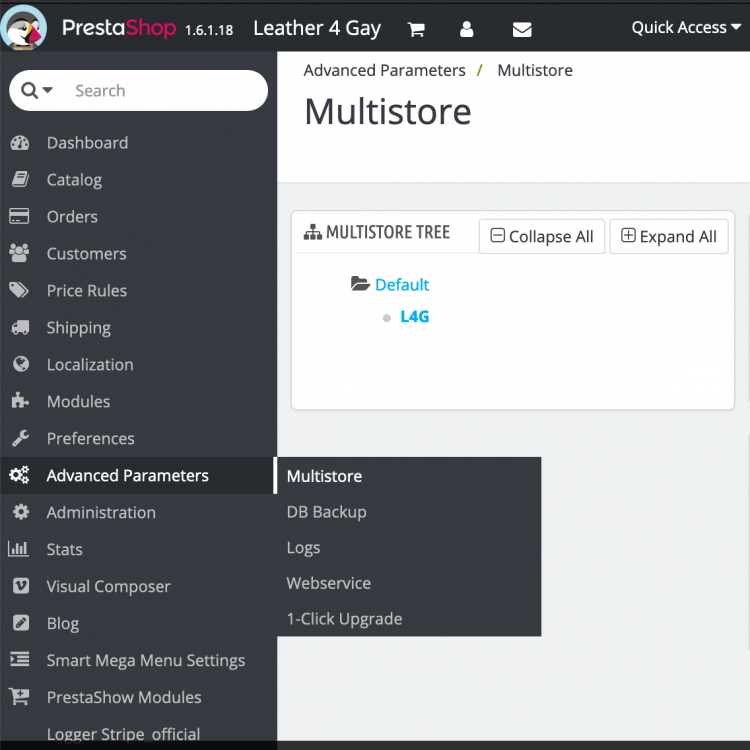Image resolution: width=750 pixels, height=750 pixels.
Task: Click the Localization globe icon
Action: coord(20,364)
